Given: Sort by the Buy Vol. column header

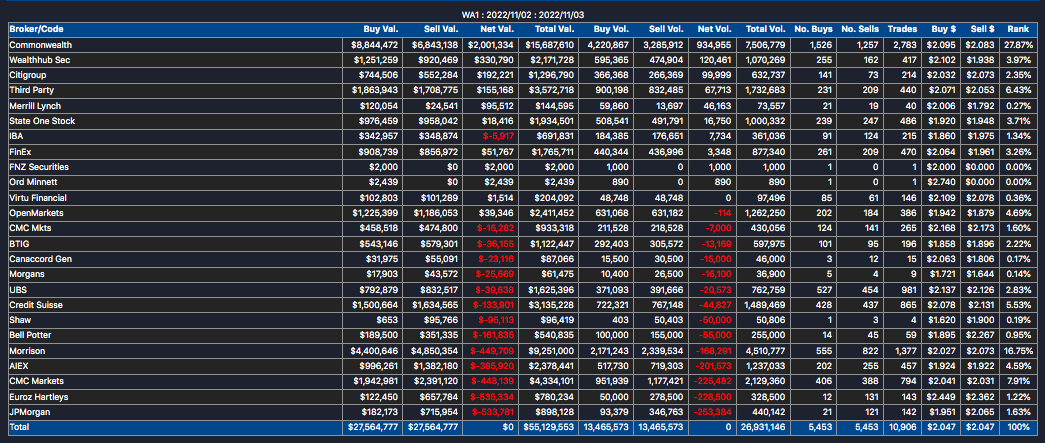Looking at the screenshot, I should pos(610,29).
